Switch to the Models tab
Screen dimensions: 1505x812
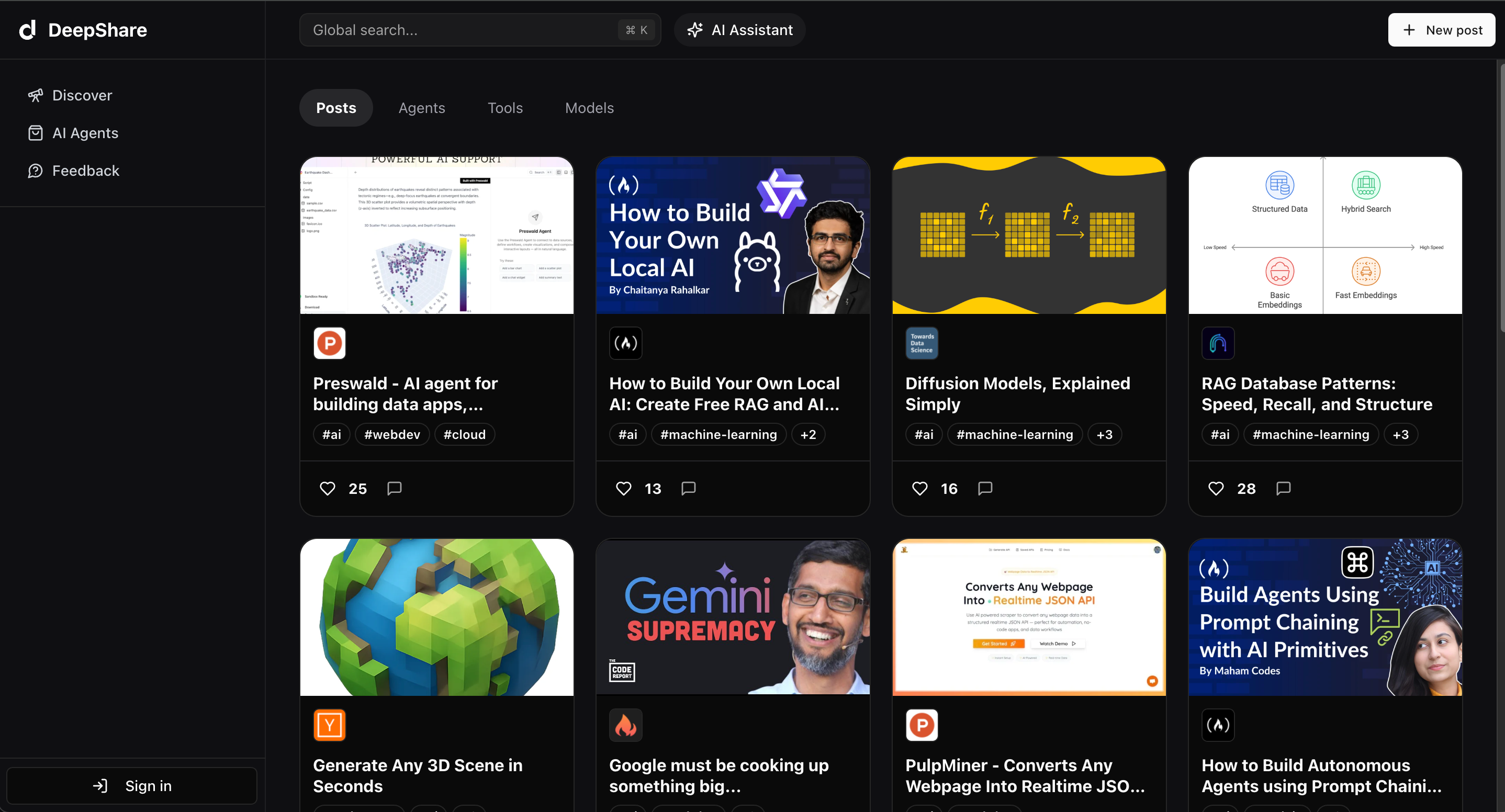pos(589,107)
